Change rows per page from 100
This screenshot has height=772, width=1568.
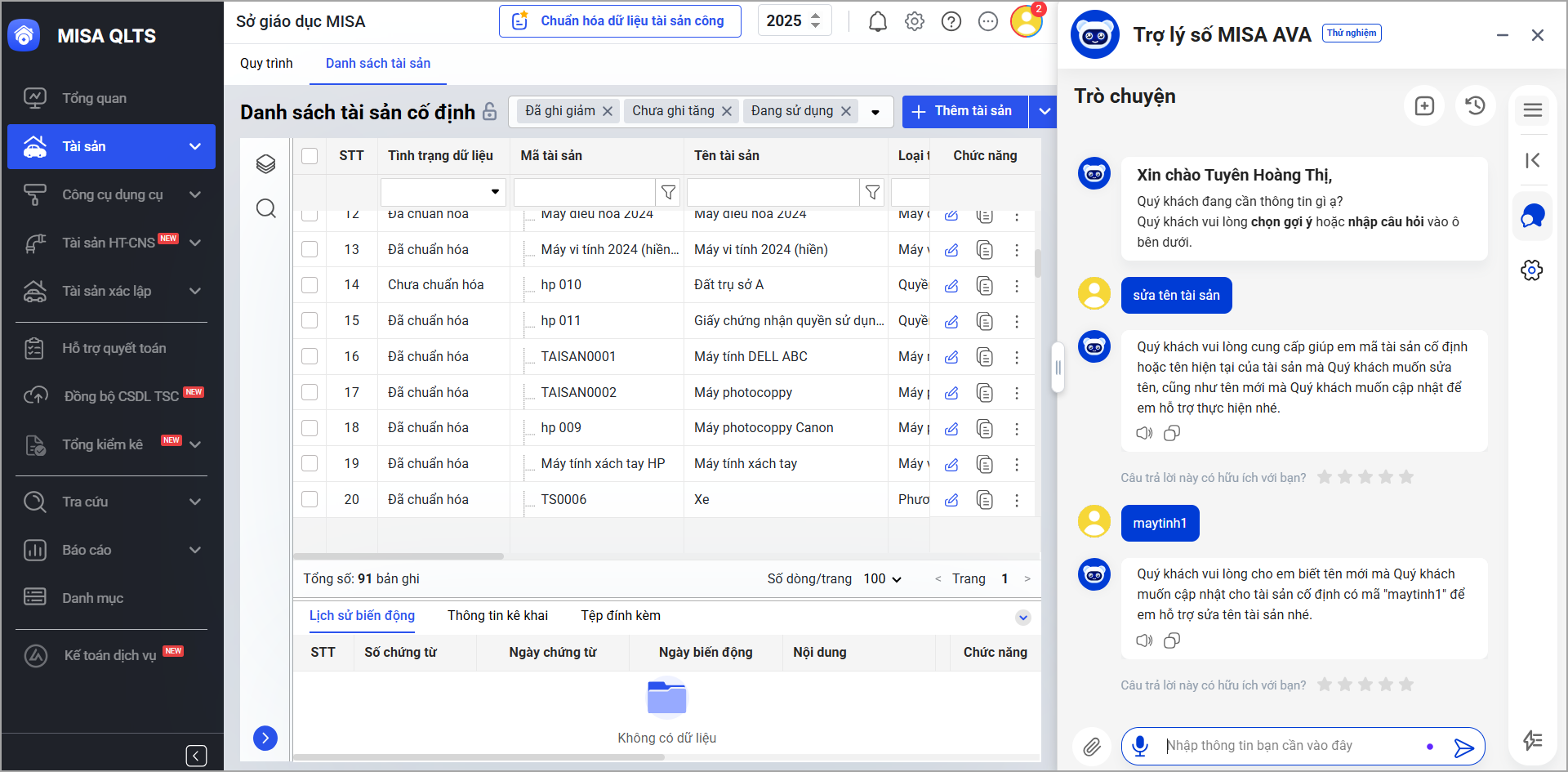[882, 579]
